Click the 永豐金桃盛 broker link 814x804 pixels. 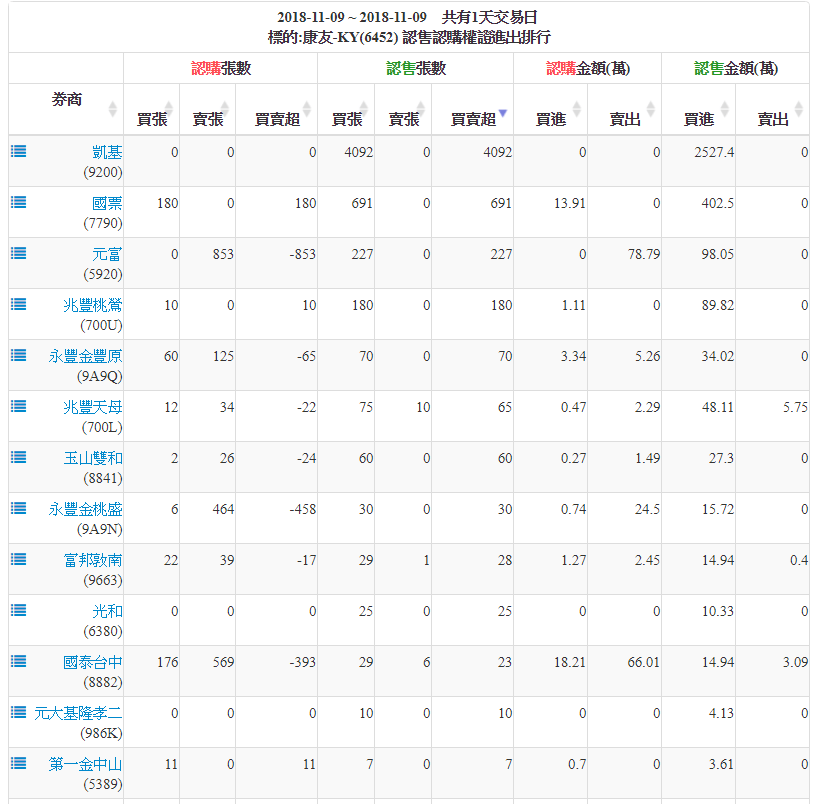86,509
